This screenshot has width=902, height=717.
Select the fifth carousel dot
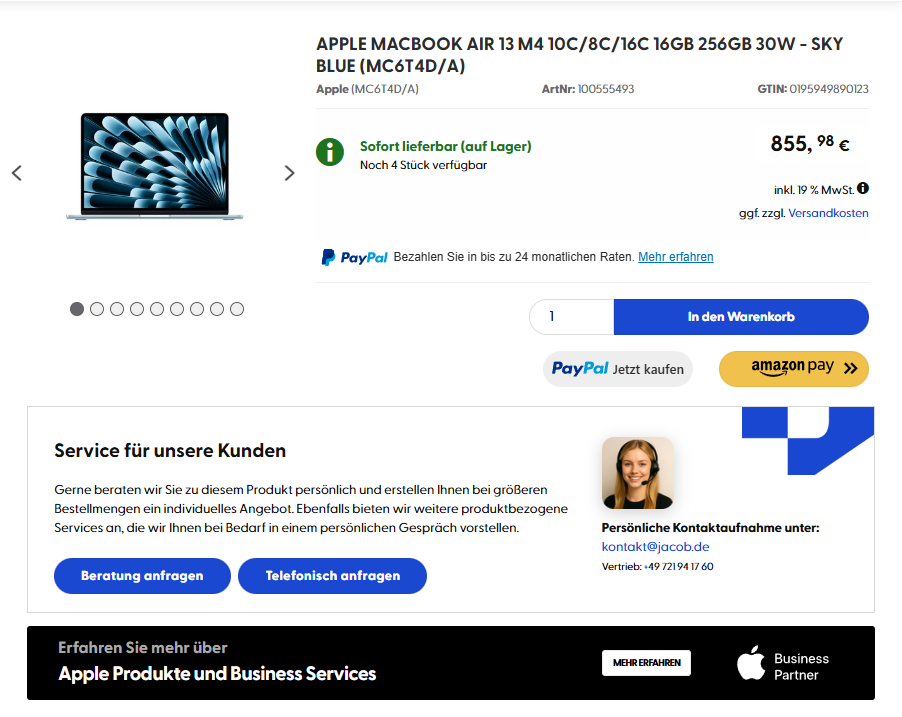click(157, 309)
